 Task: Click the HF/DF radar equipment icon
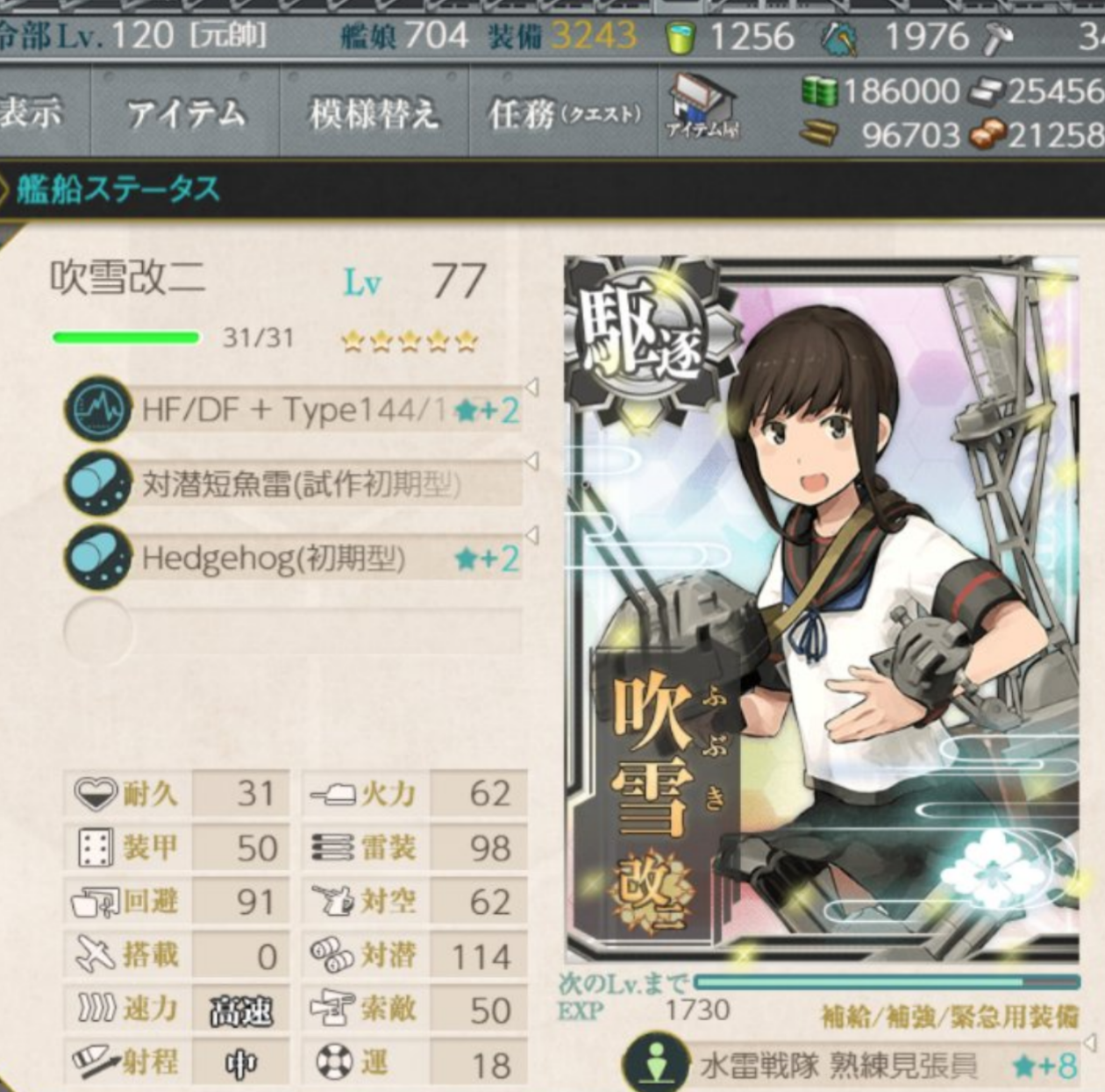(97, 409)
